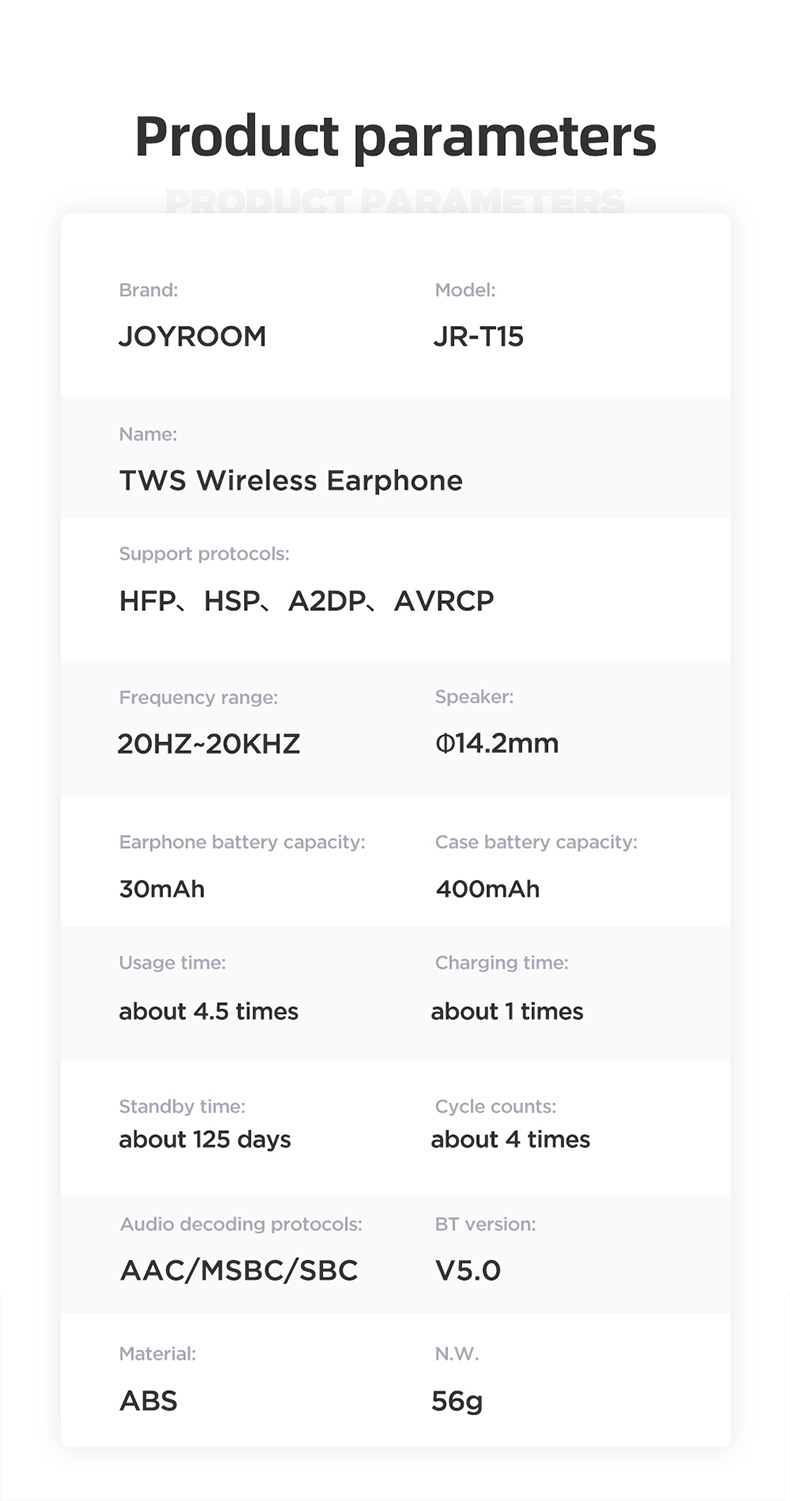Select the about 4.5 times usage value
The width and height of the screenshot is (790, 1501).
coord(209,1011)
